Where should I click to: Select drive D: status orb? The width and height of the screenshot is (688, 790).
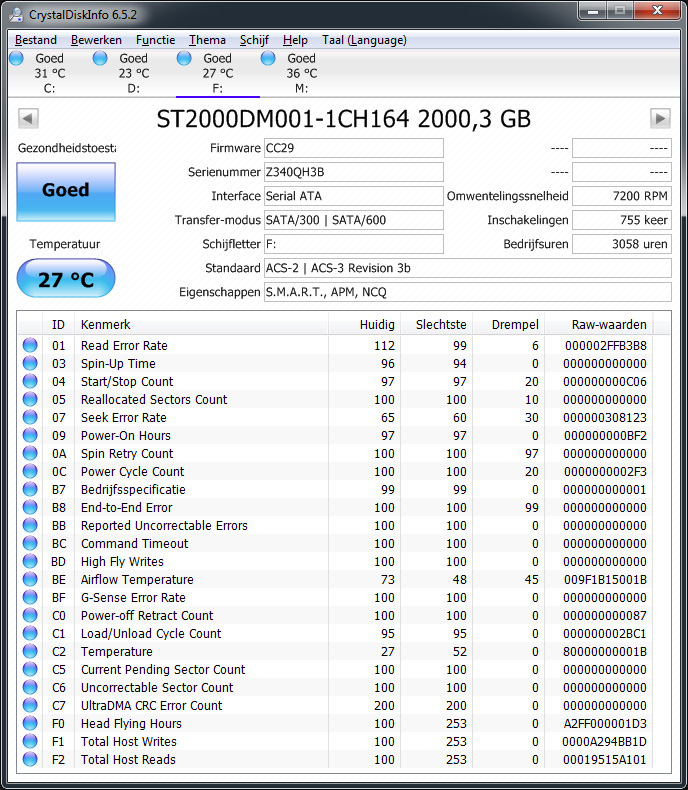point(100,58)
